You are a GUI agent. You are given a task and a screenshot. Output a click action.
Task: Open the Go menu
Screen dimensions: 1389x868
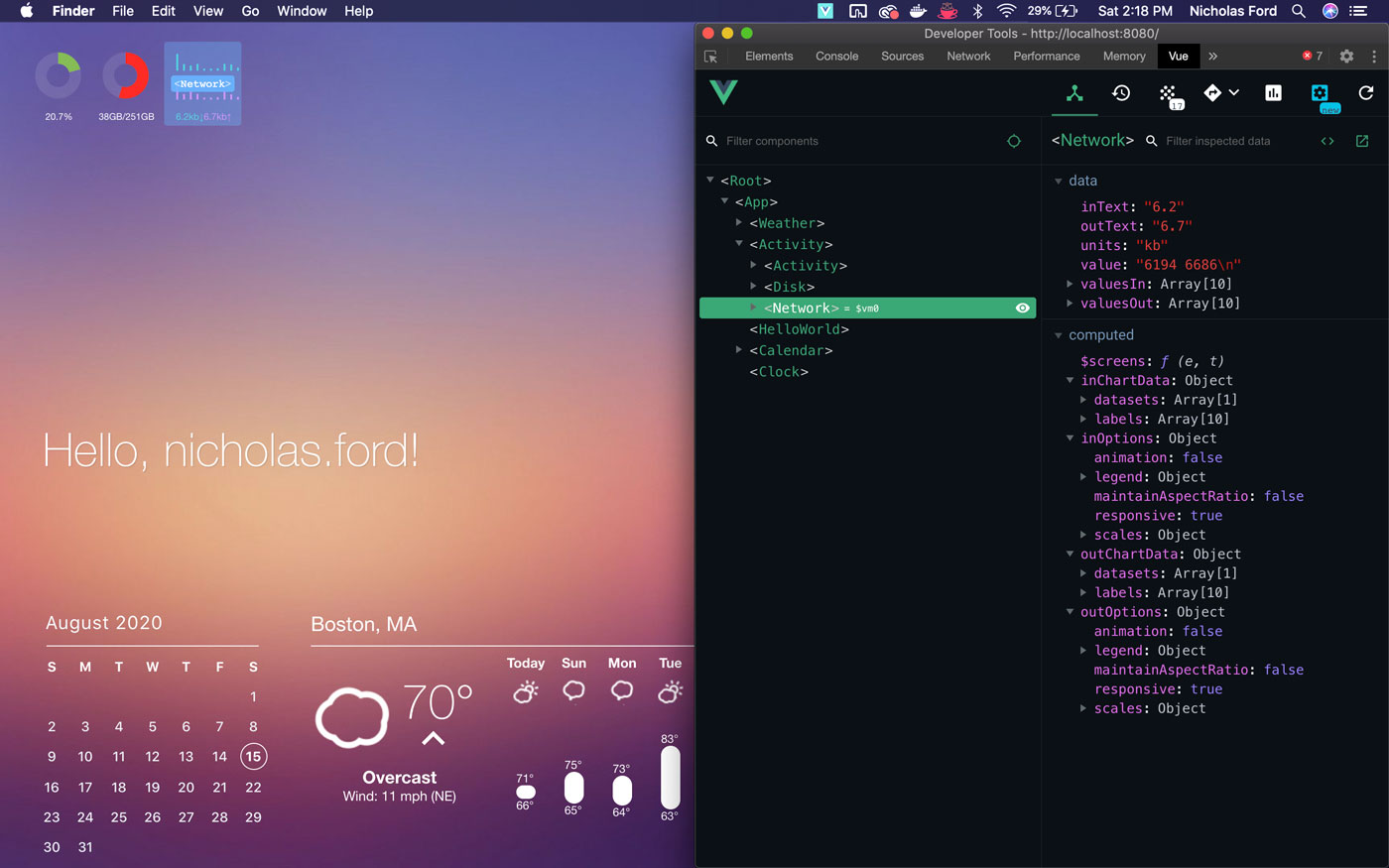250,11
